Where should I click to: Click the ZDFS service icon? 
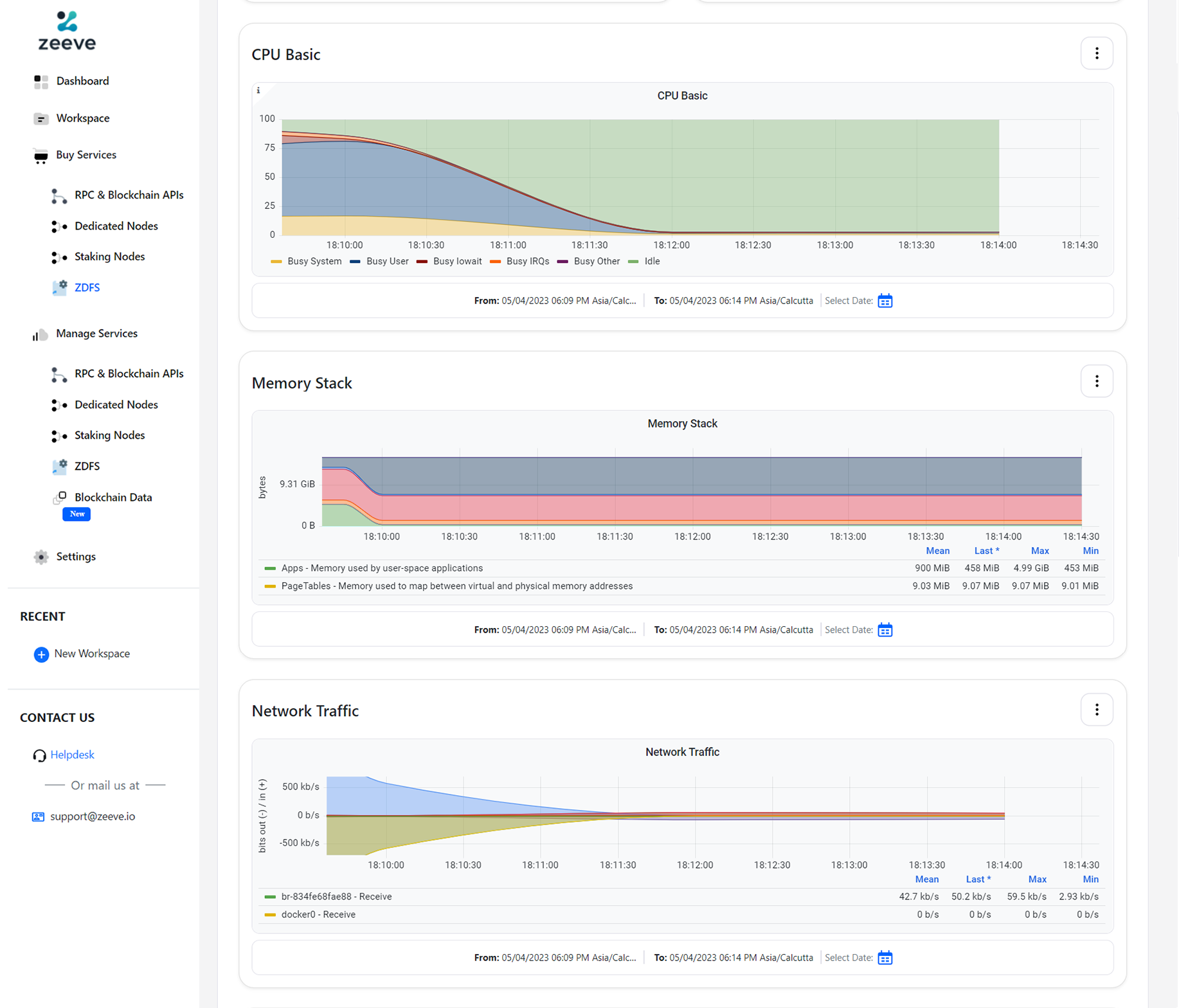click(59, 287)
